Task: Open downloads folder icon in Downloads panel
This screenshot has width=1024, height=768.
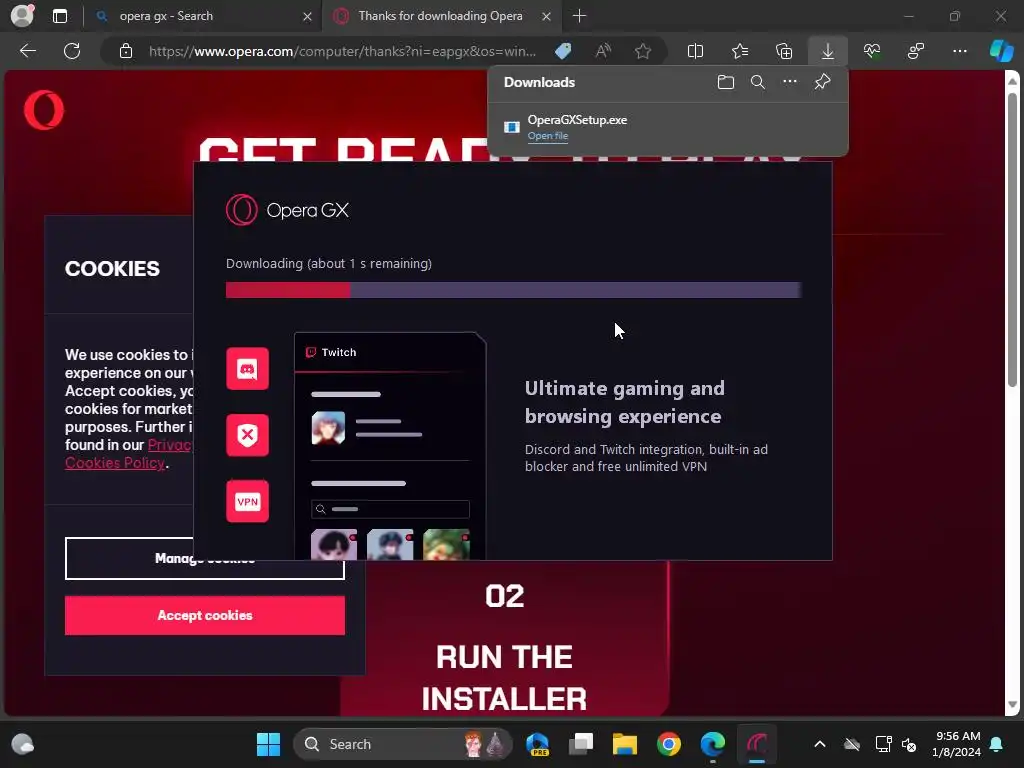Action: [726, 82]
